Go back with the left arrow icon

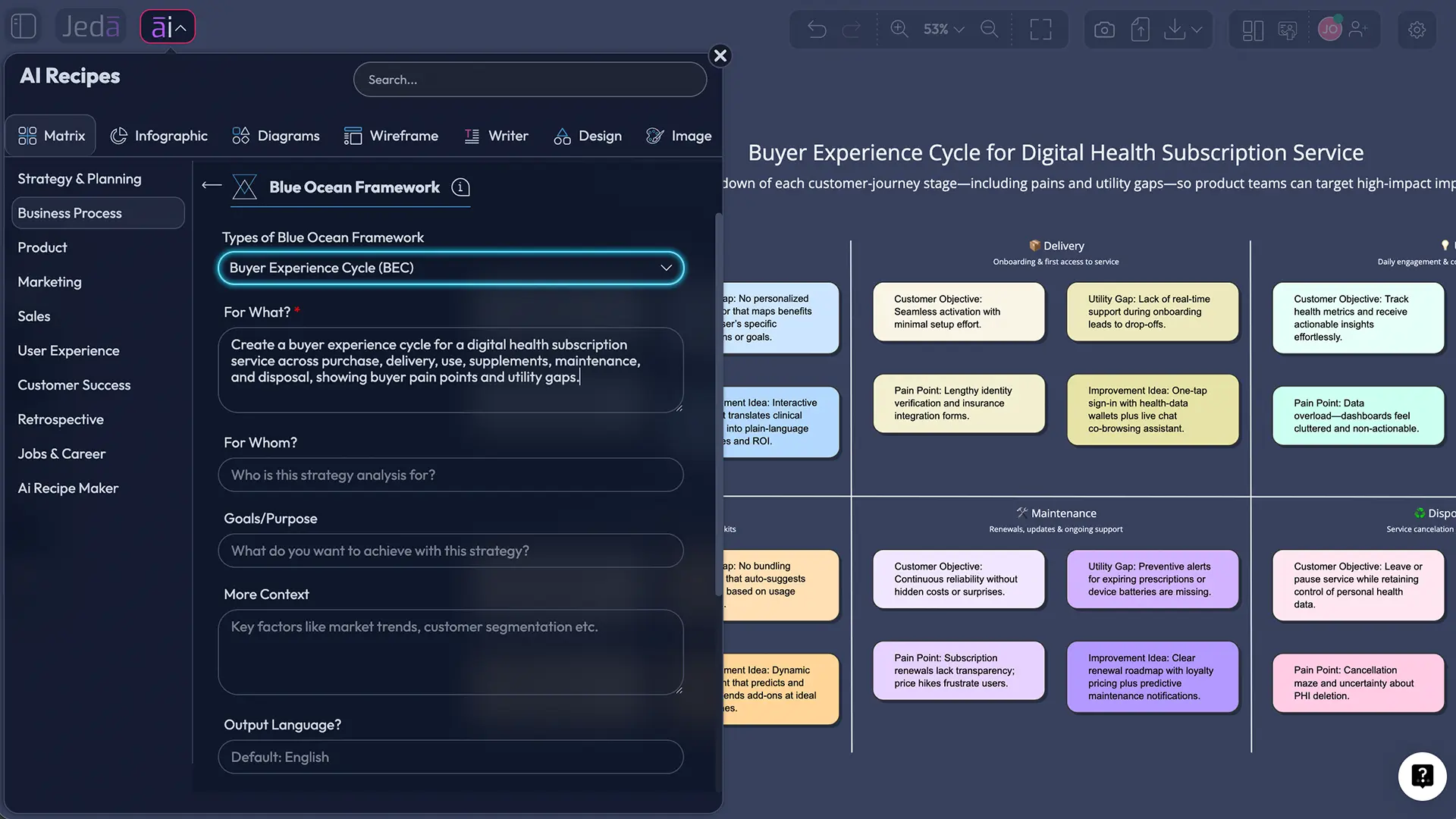point(212,185)
